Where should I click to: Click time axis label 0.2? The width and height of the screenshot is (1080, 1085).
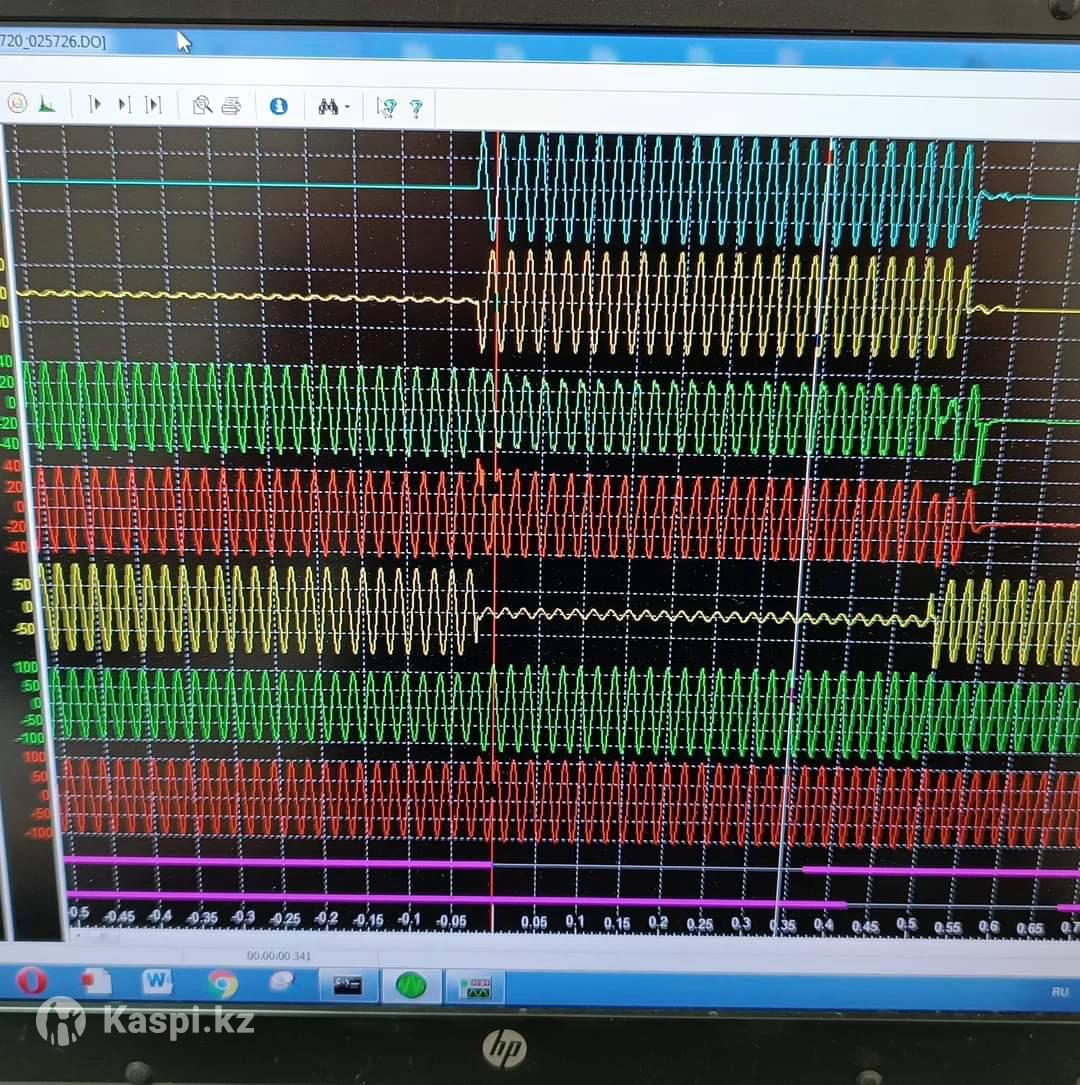coord(658,922)
